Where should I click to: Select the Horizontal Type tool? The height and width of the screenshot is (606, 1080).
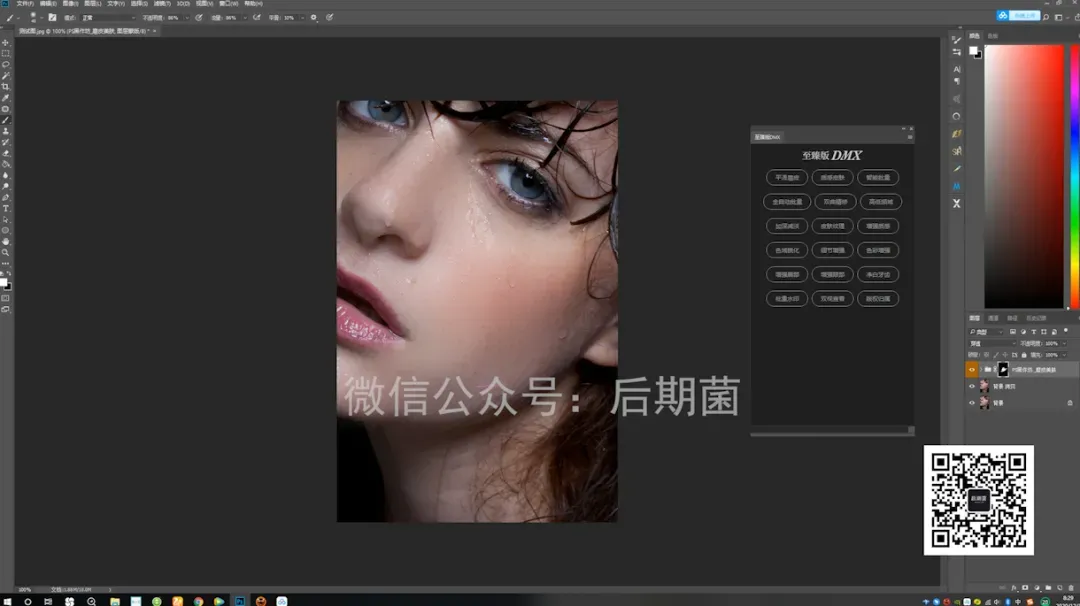click(6, 208)
